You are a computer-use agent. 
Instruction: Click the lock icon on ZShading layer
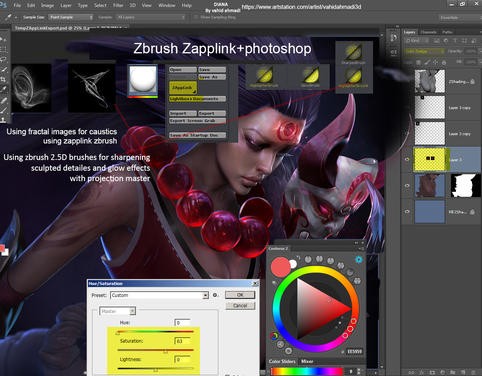[473, 81]
